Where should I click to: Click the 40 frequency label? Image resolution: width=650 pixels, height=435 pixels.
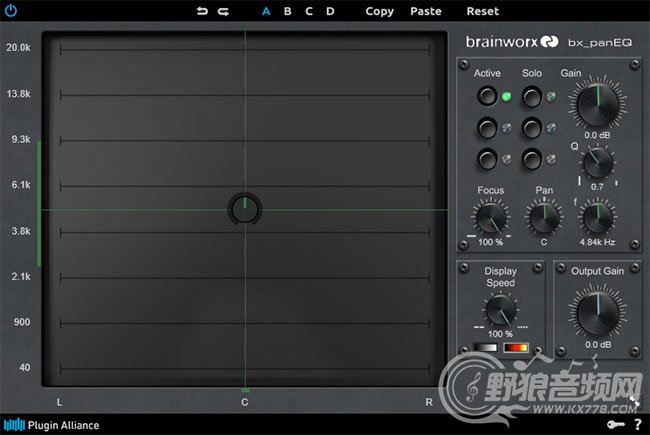(24, 367)
